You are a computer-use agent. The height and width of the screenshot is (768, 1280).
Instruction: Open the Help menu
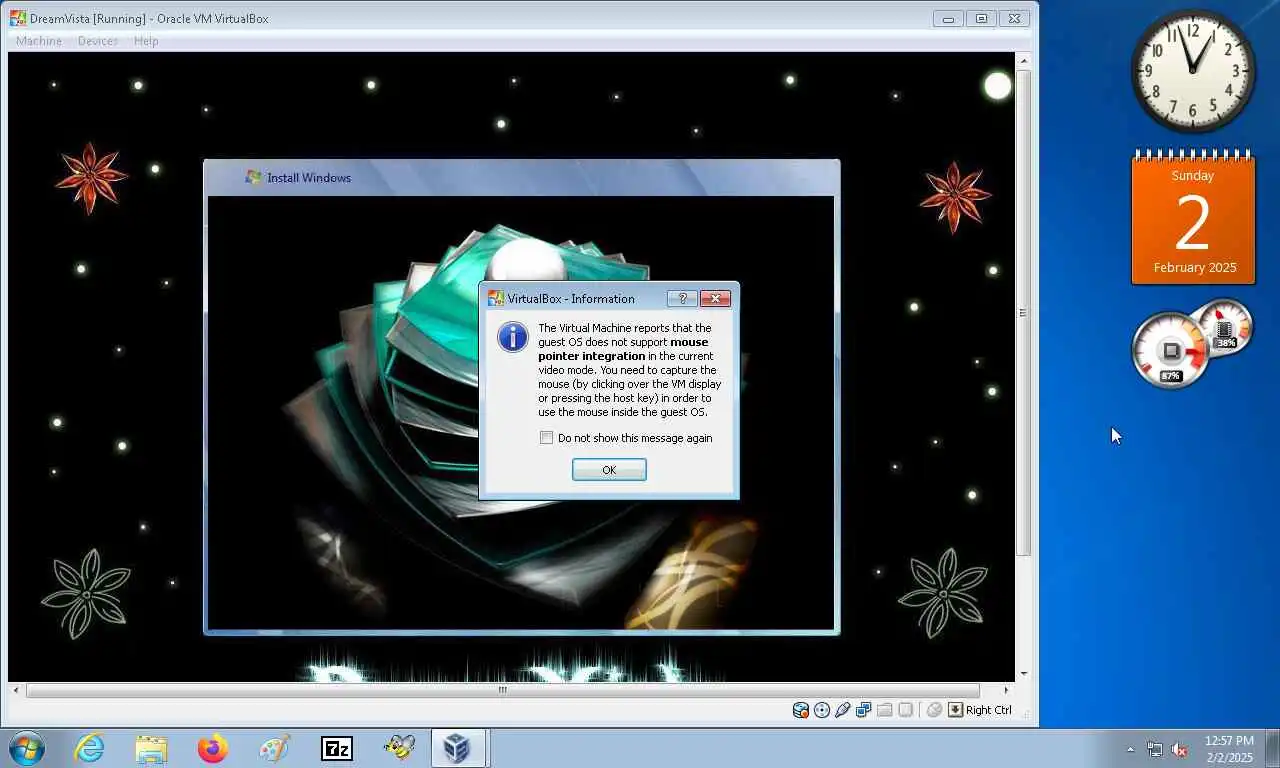coord(146,41)
